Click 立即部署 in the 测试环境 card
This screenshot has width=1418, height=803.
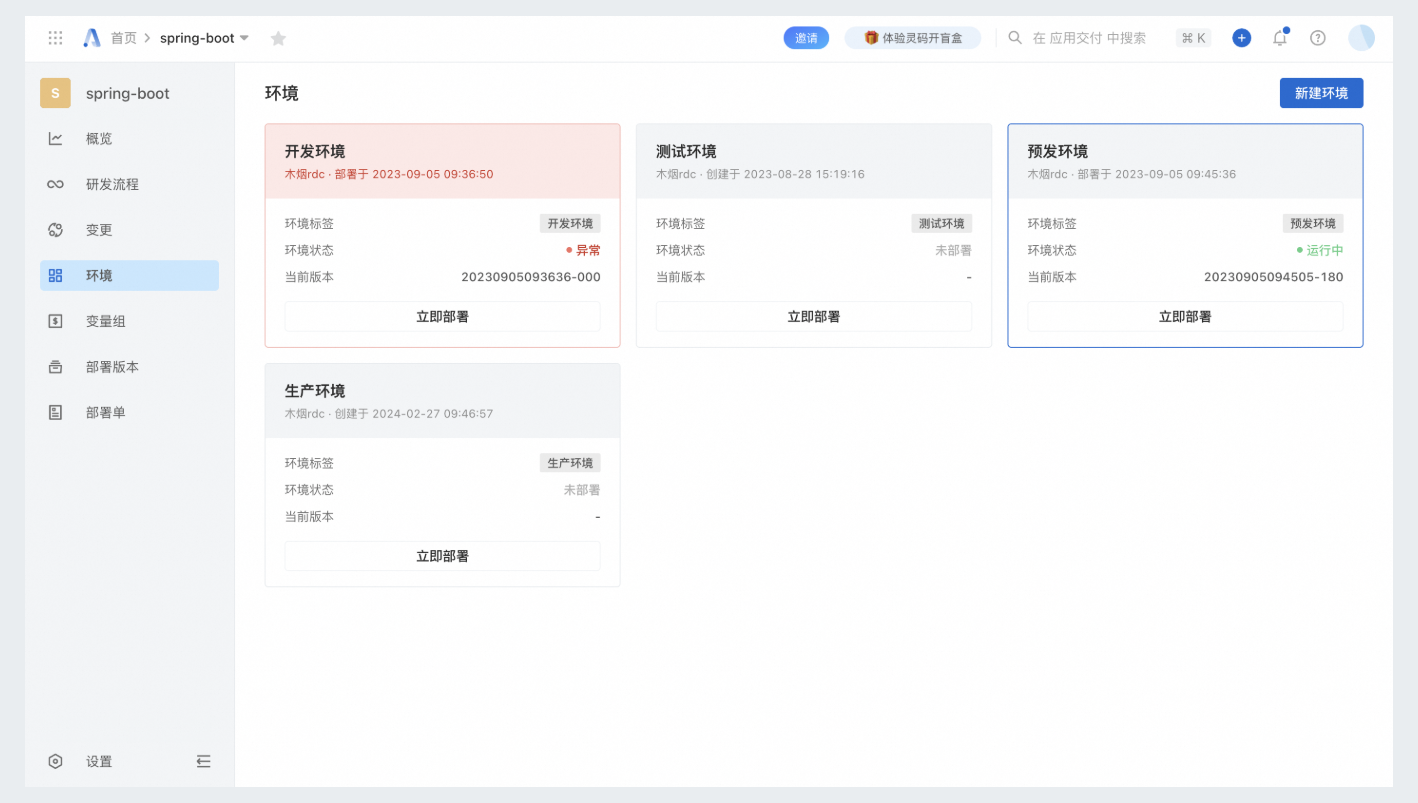coord(814,317)
